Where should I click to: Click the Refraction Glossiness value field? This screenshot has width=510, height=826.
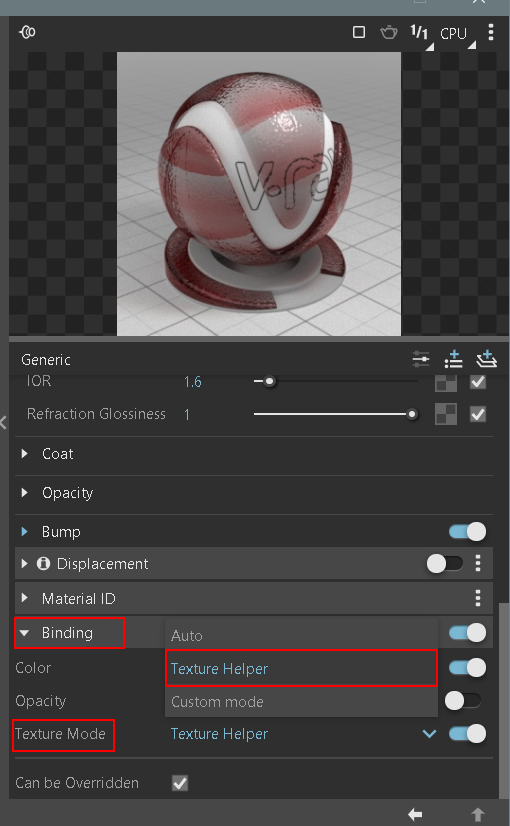pyautogui.click(x=187, y=415)
